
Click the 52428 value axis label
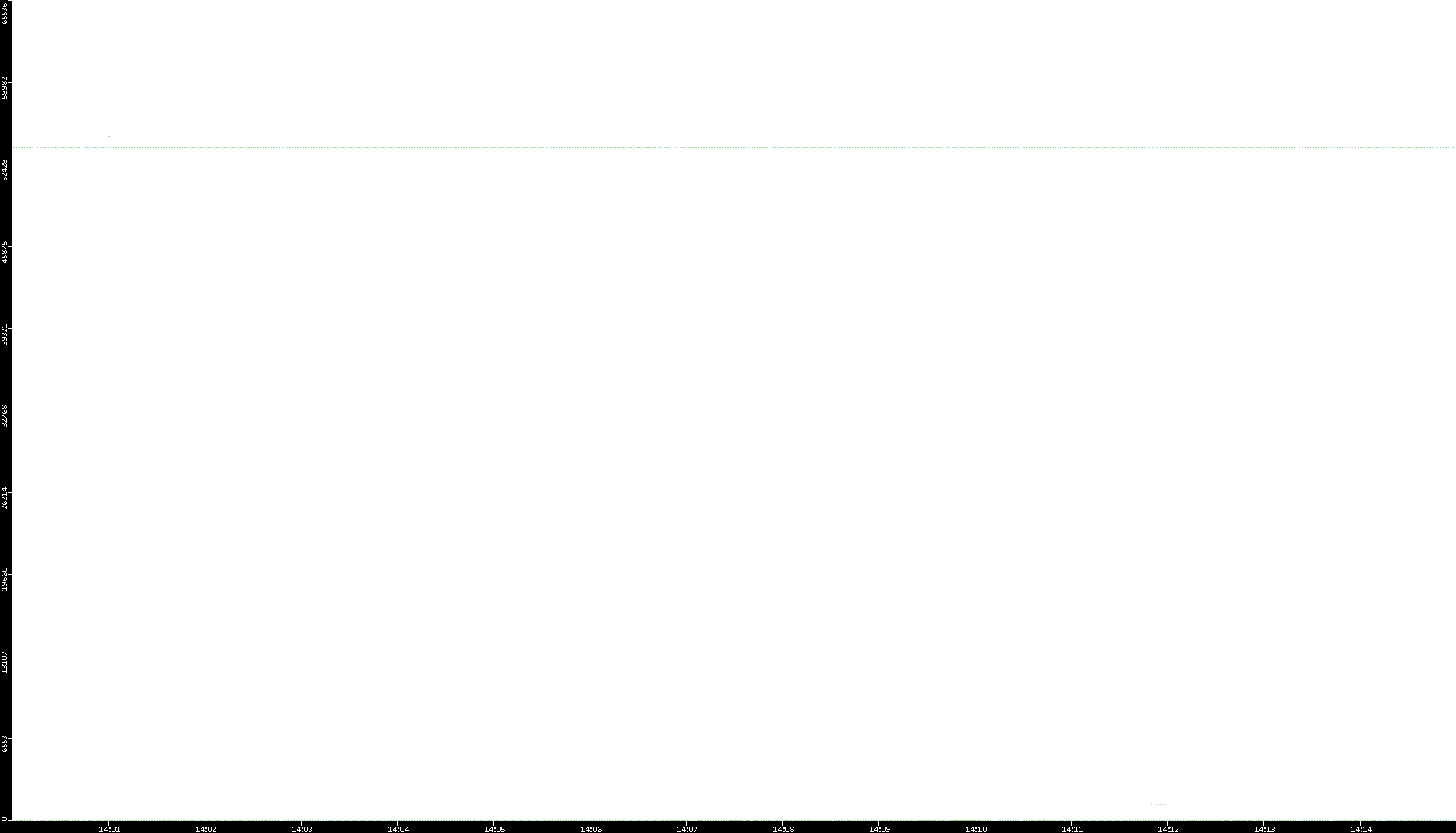5,170
